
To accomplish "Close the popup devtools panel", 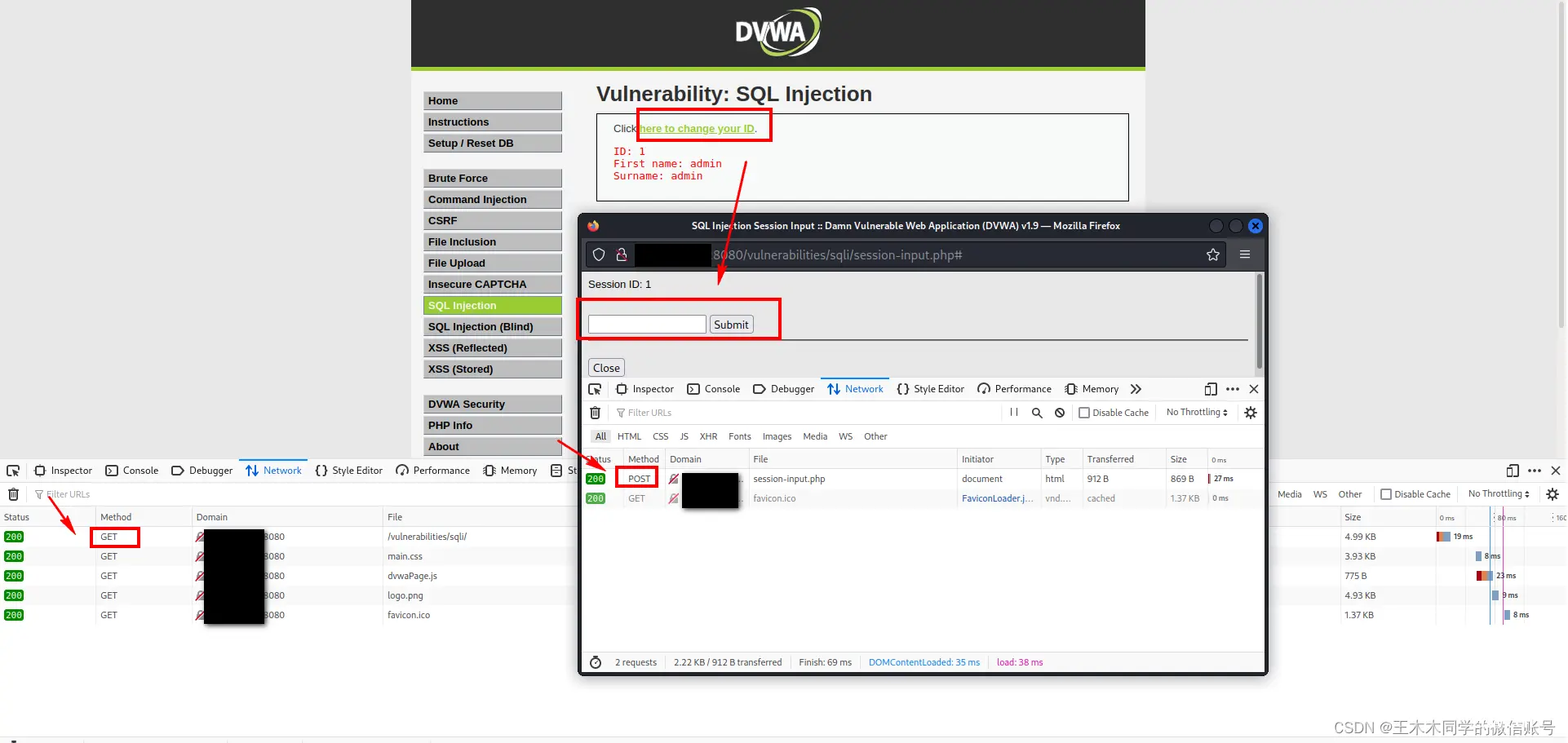I will tap(1254, 389).
